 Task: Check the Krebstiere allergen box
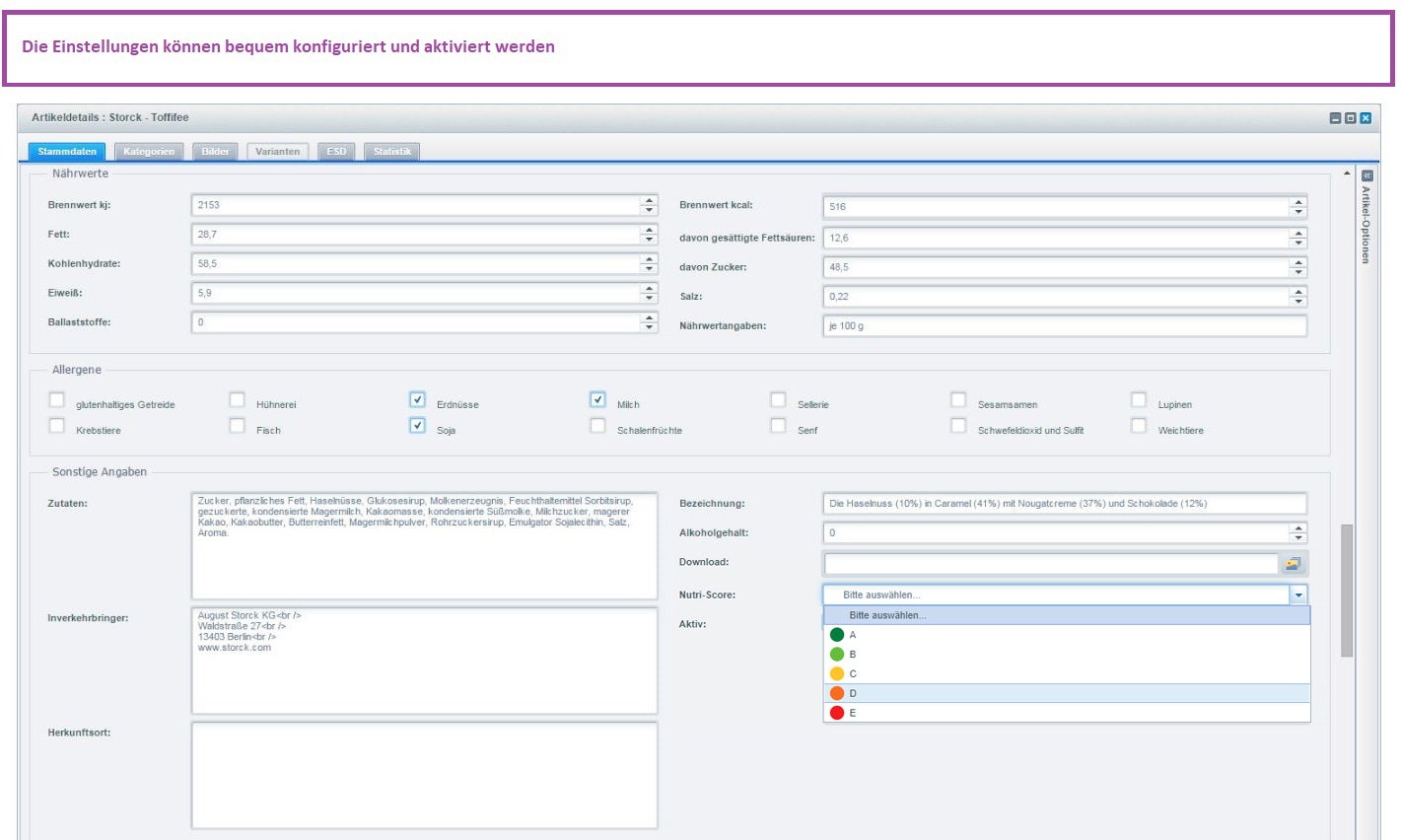point(57,426)
